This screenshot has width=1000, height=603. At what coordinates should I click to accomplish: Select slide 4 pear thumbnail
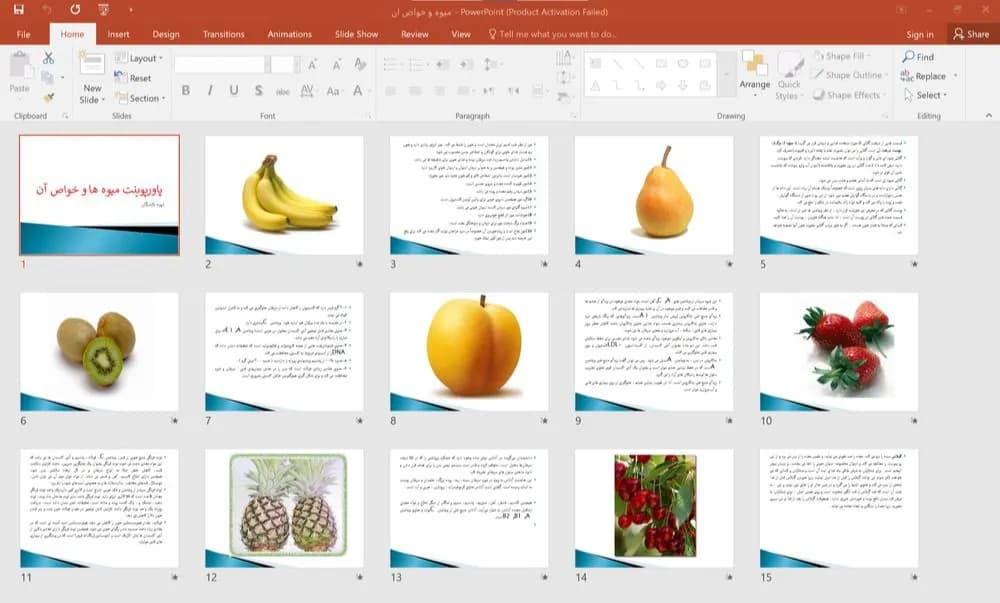pyautogui.click(x=654, y=195)
